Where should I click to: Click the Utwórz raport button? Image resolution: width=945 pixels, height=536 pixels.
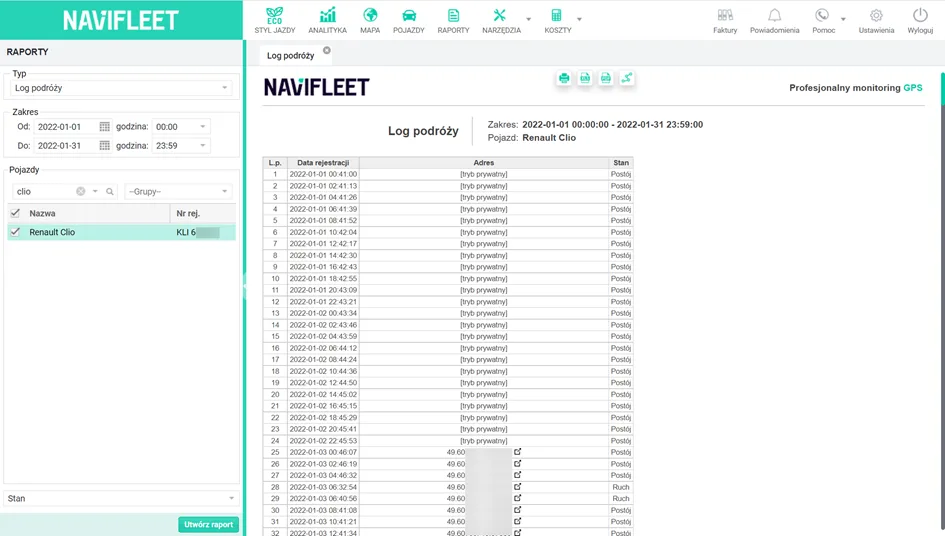click(x=209, y=525)
